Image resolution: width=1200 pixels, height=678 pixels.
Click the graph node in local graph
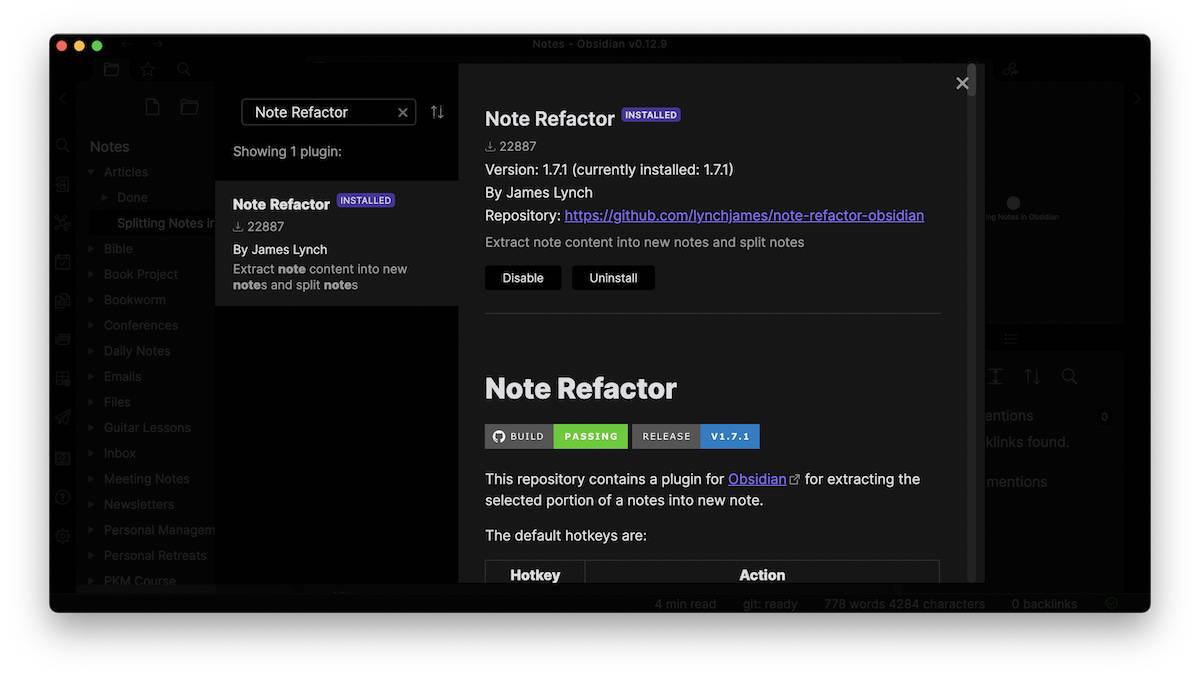[1013, 203]
